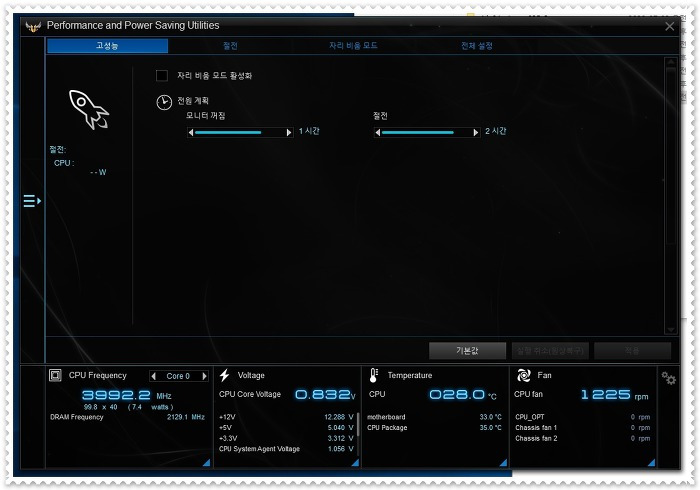Click the +5V voltage row
700x490 pixels.
tap(286, 428)
